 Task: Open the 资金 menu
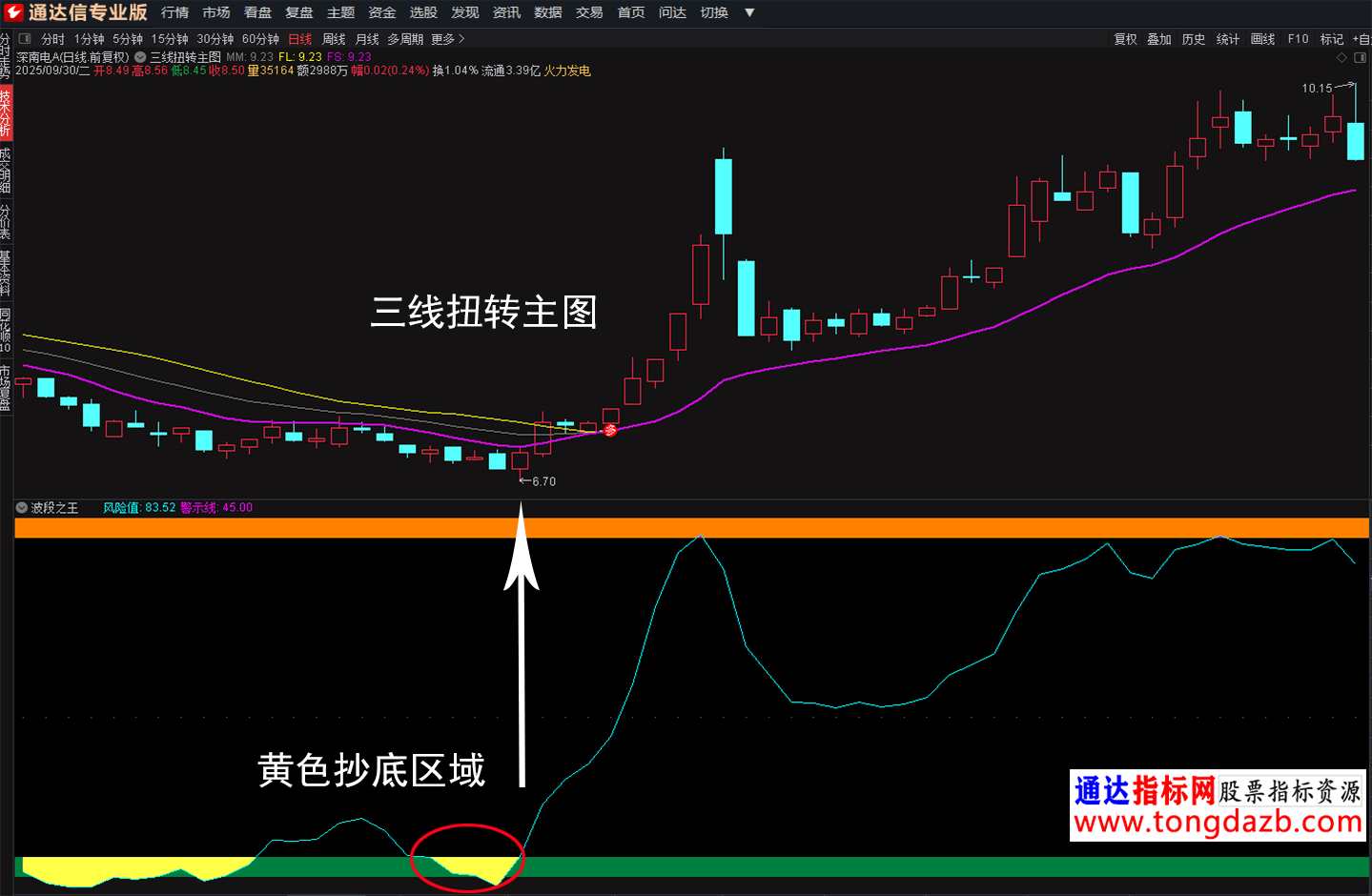(382, 12)
